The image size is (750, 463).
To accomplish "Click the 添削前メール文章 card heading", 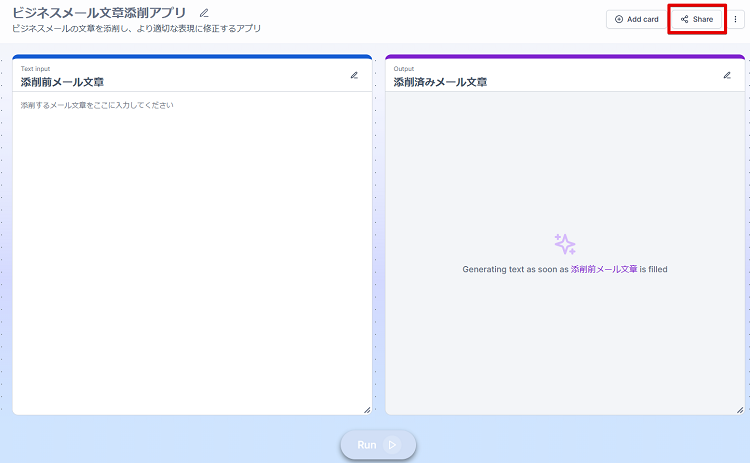I will pyautogui.click(x=62, y=82).
